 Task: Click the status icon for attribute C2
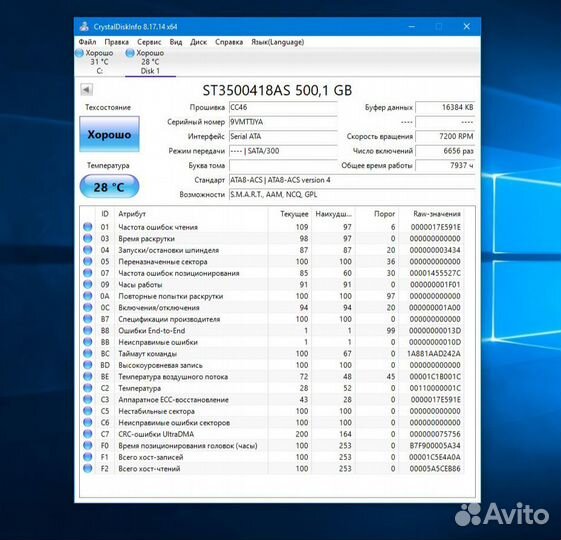(x=88, y=388)
